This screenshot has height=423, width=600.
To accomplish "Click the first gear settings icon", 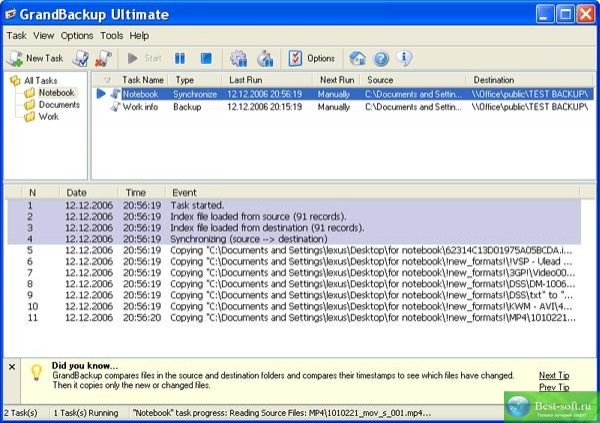I will (x=238, y=58).
